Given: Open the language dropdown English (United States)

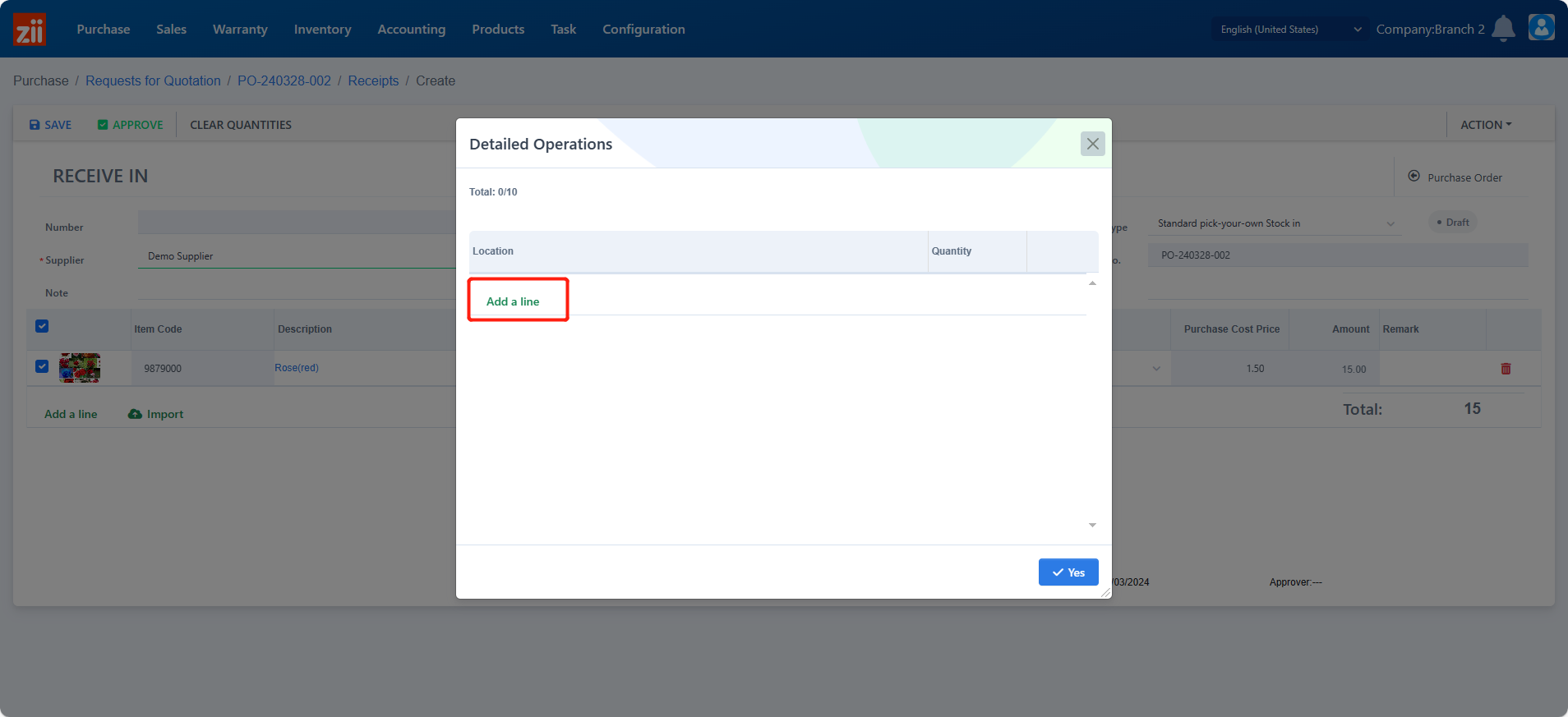Looking at the screenshot, I should (1290, 30).
